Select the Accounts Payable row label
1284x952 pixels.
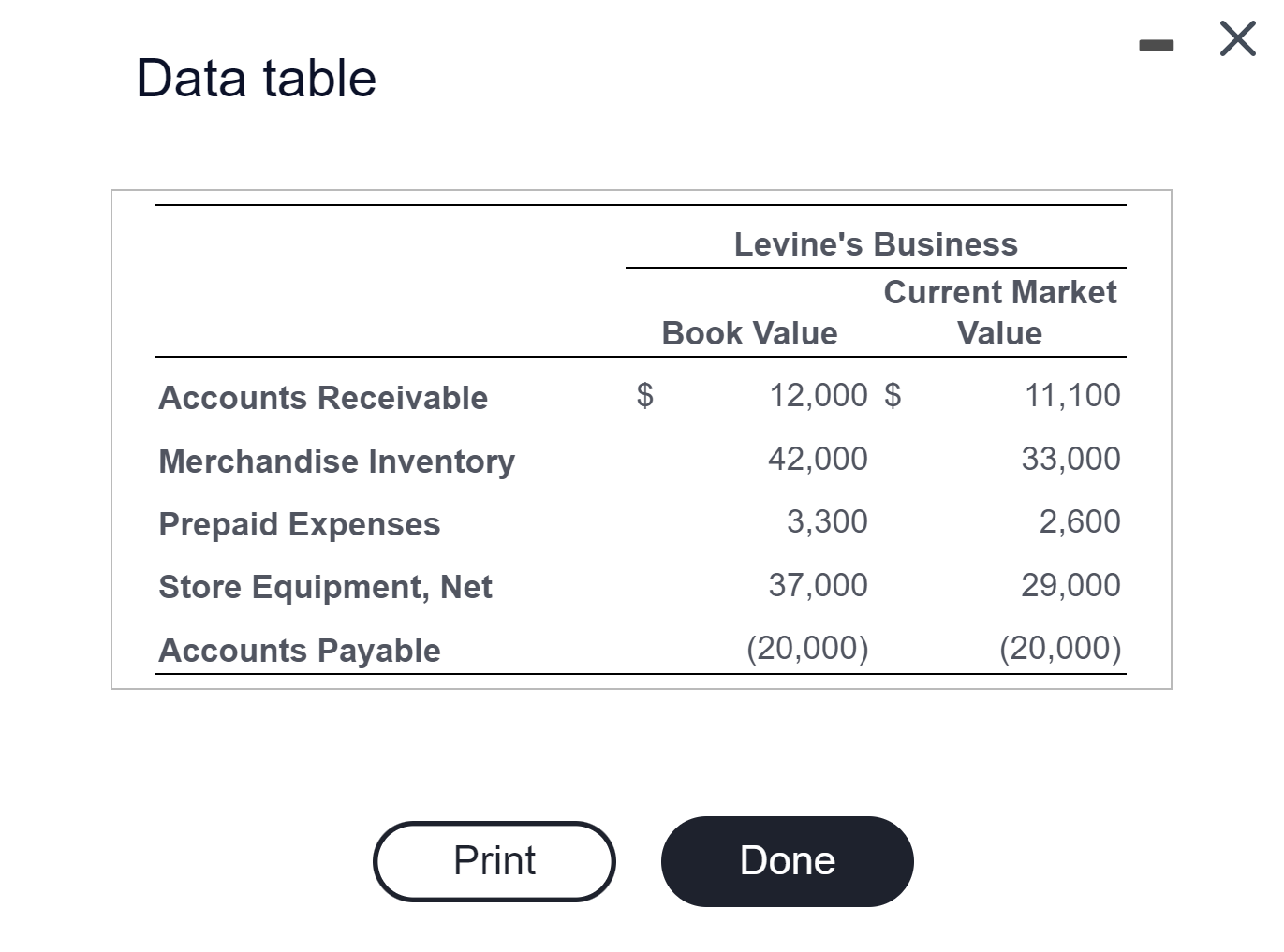click(299, 650)
